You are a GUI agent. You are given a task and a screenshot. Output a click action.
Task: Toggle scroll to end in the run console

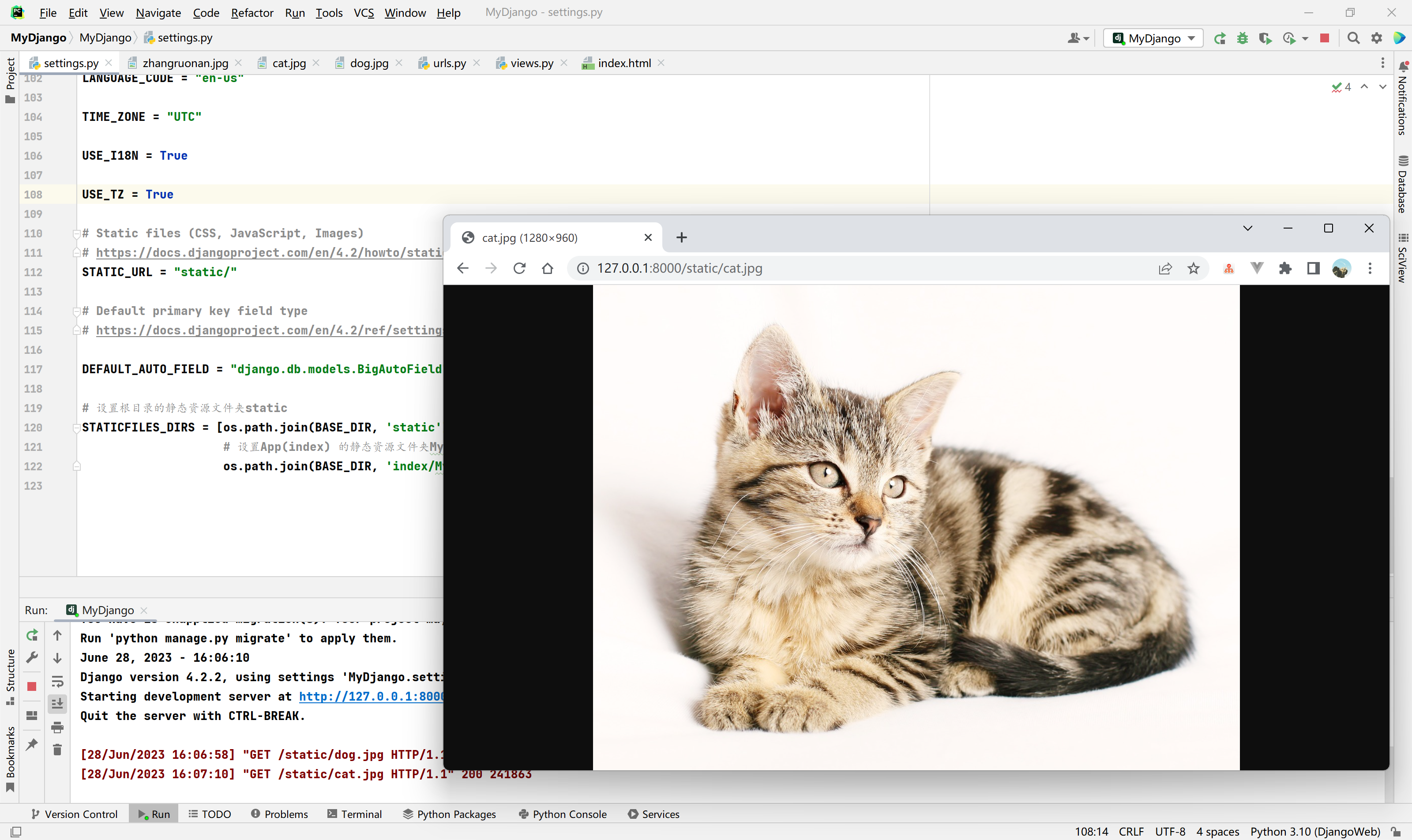click(57, 704)
